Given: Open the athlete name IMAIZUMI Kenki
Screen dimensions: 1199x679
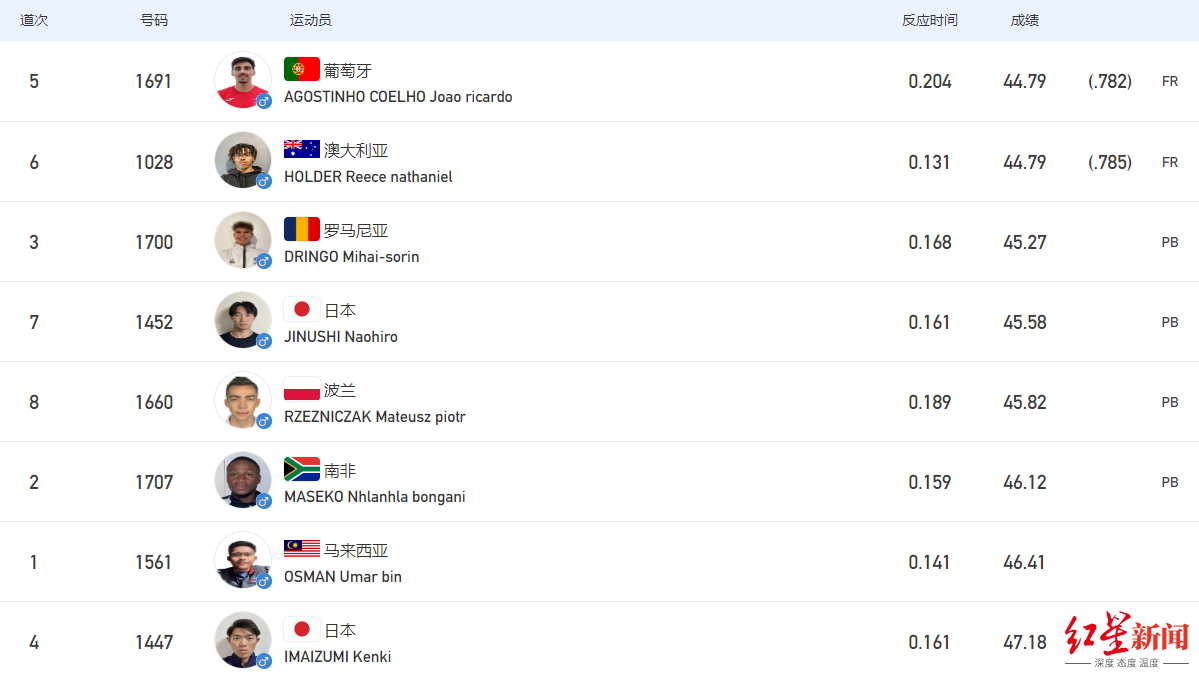Looking at the screenshot, I should click(x=337, y=657).
